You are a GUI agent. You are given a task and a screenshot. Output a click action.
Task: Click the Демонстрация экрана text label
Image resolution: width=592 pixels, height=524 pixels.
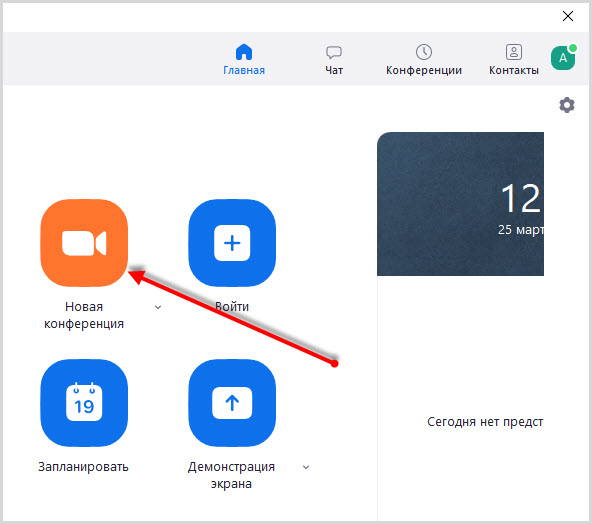pyautogui.click(x=231, y=475)
